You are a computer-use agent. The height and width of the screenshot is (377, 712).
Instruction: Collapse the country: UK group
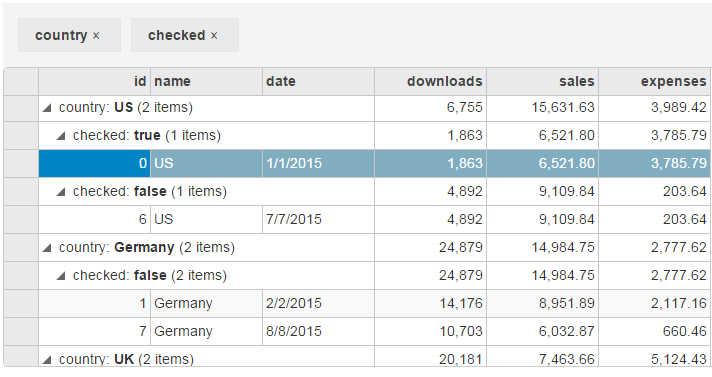[x=47, y=360]
